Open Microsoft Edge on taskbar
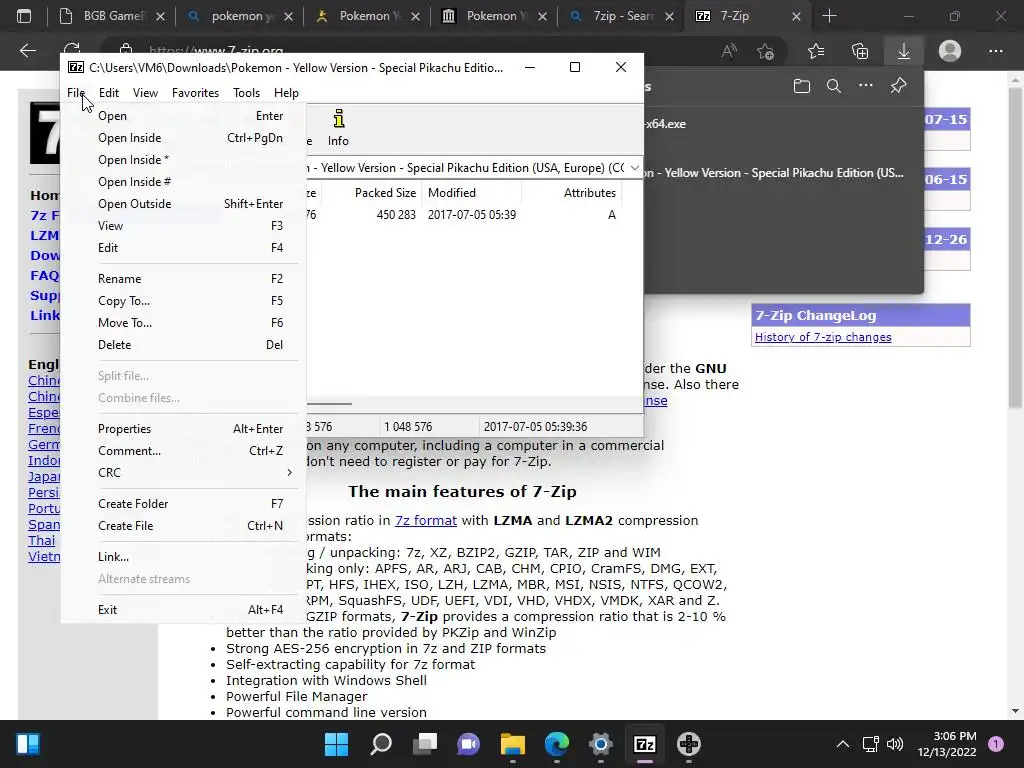Screen dimensions: 1024x768 pos(556,744)
